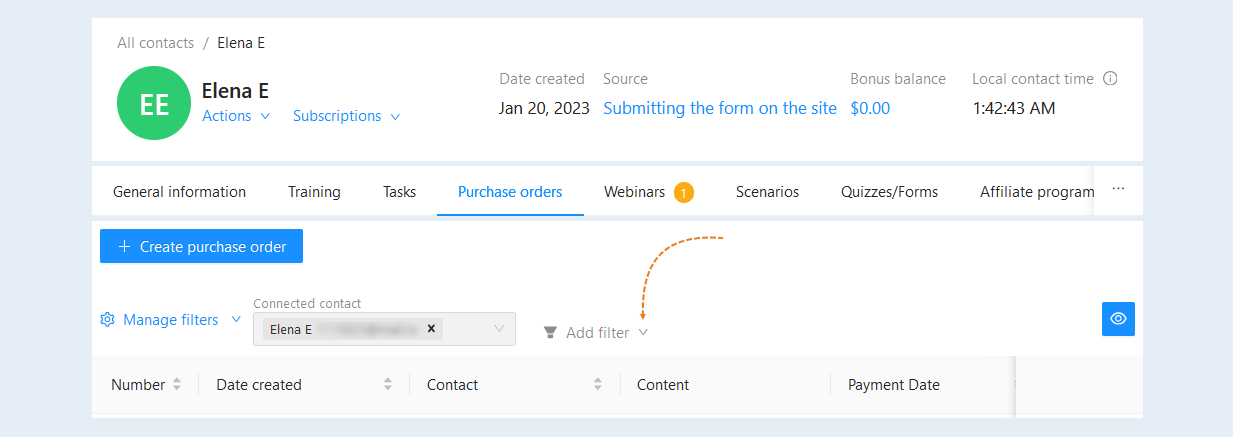Open the Connected contact combo box arrow
The width and height of the screenshot is (1233, 437).
click(x=500, y=329)
